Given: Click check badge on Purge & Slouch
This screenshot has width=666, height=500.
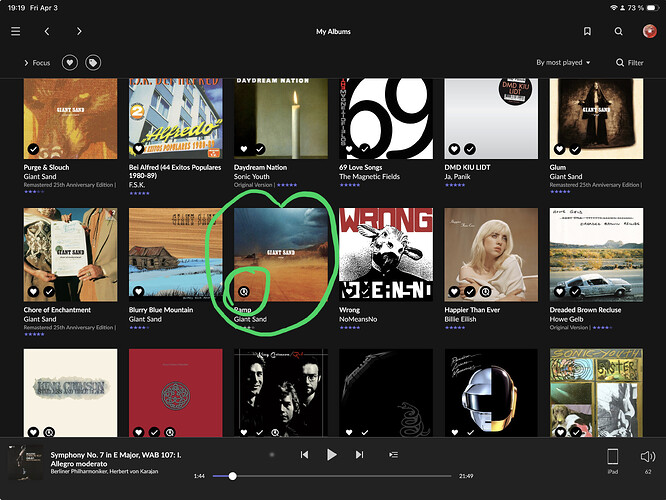Looking at the screenshot, I should [34, 149].
